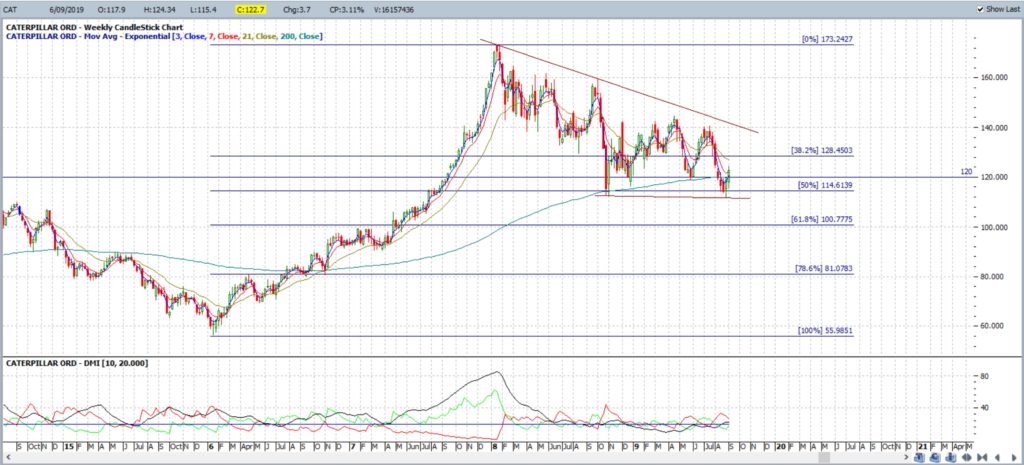The image size is (1024, 465).
Task: Click the [78.6%] 81.0783 Fibonacci label
Action: tap(824, 268)
